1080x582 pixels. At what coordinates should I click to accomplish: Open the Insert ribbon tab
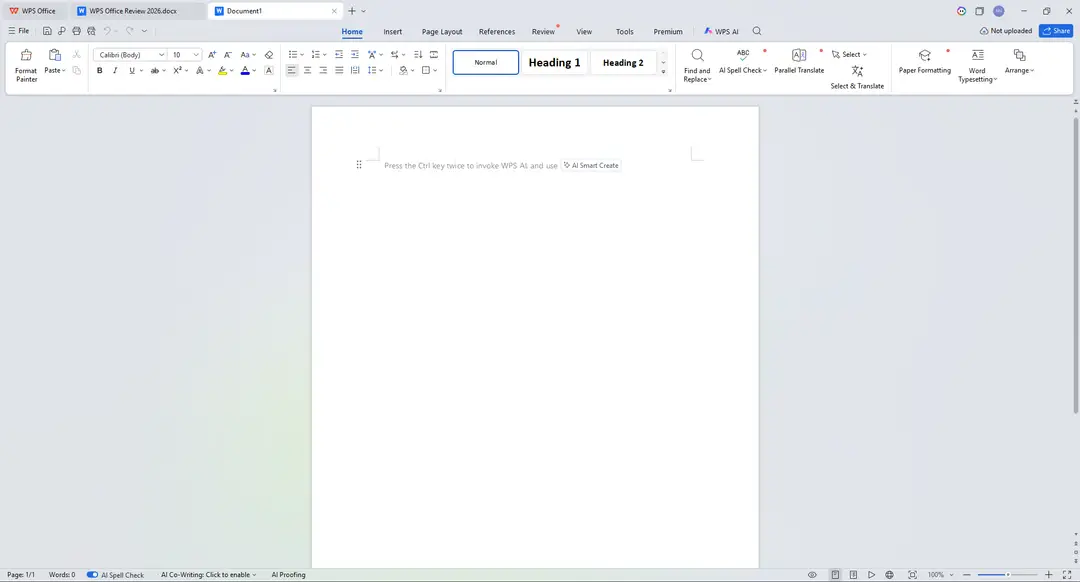click(x=393, y=32)
